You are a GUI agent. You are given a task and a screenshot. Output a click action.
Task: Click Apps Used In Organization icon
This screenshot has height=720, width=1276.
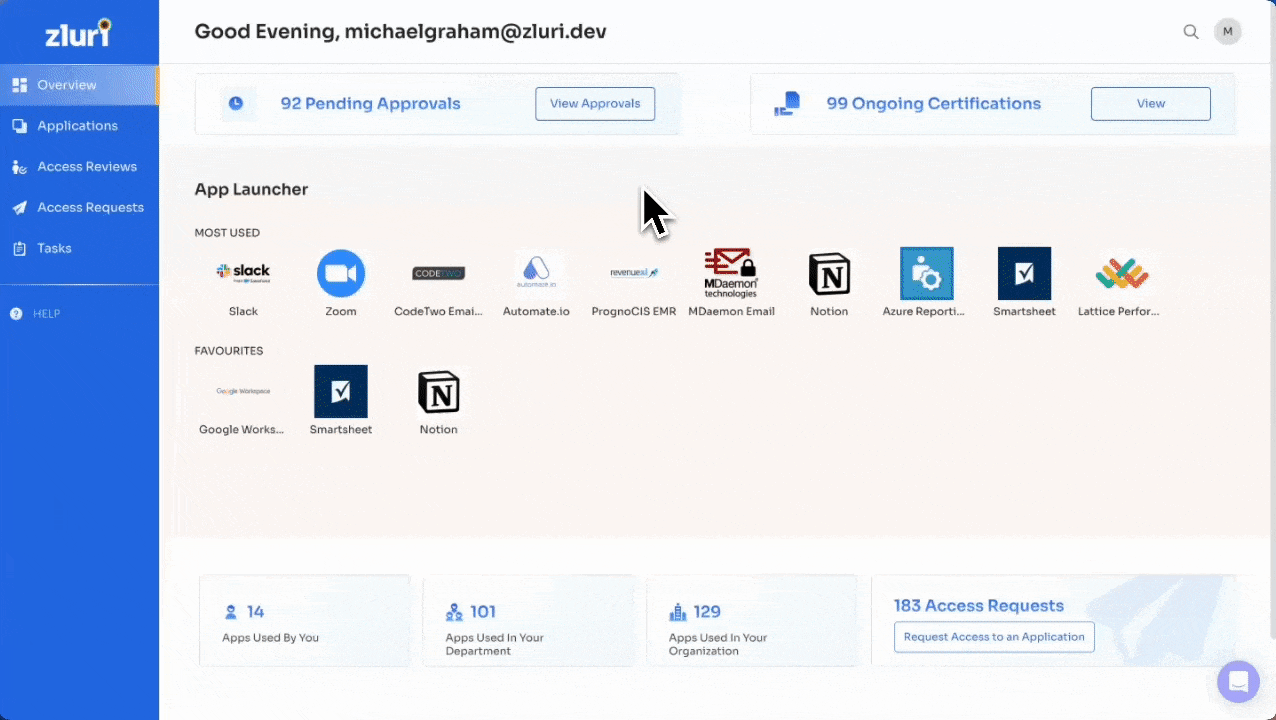point(679,611)
